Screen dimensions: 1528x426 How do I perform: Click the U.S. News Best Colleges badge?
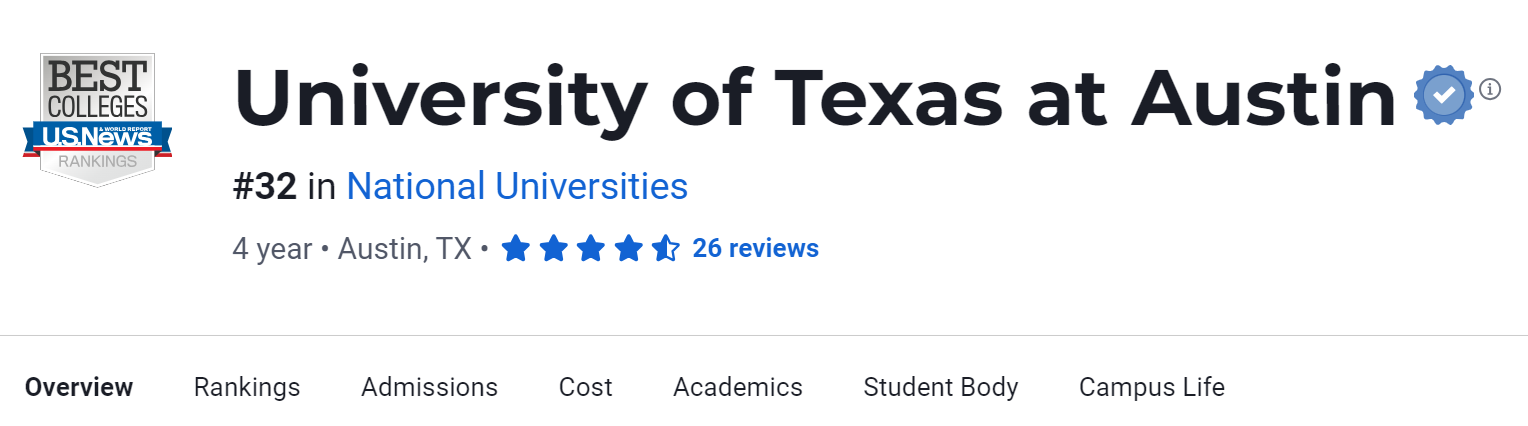97,119
